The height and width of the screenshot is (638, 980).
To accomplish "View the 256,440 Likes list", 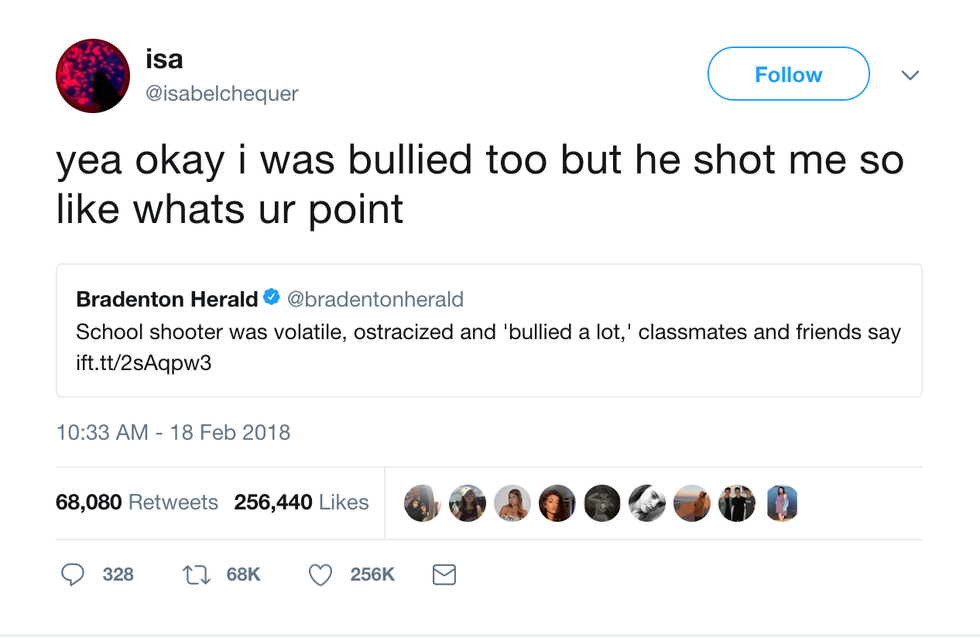I will click(301, 502).
